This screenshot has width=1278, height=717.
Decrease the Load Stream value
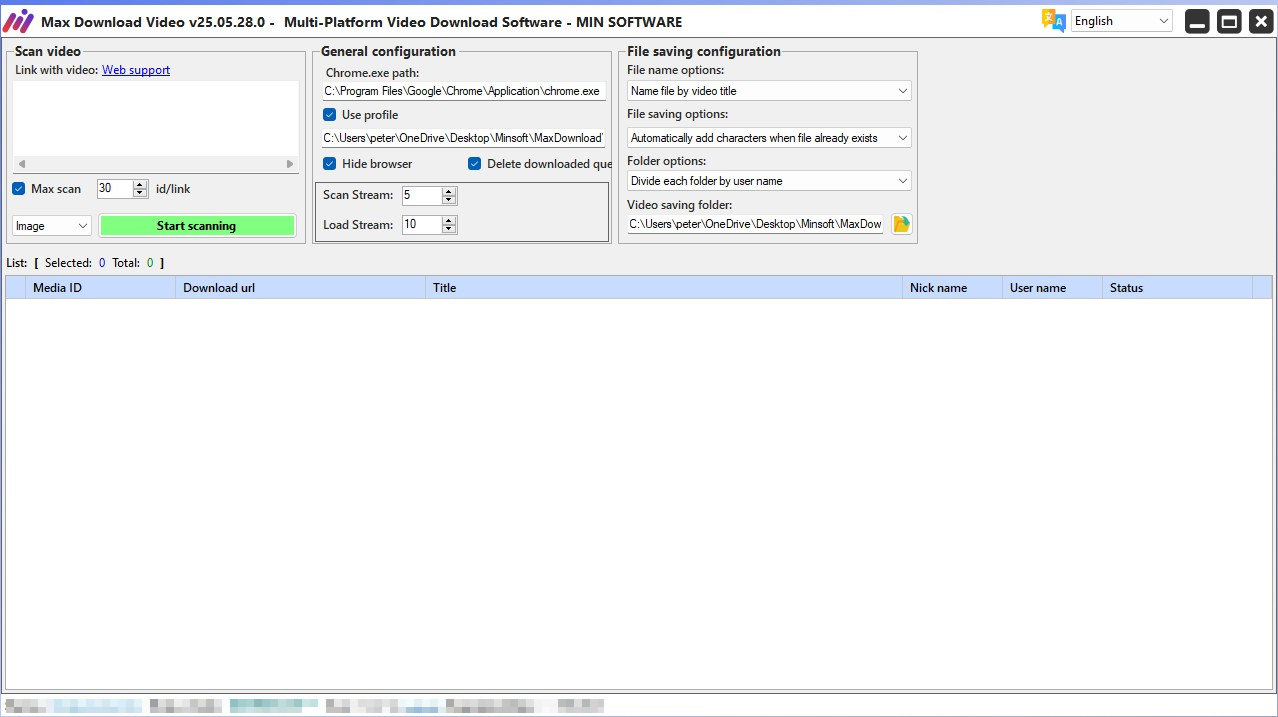point(449,230)
